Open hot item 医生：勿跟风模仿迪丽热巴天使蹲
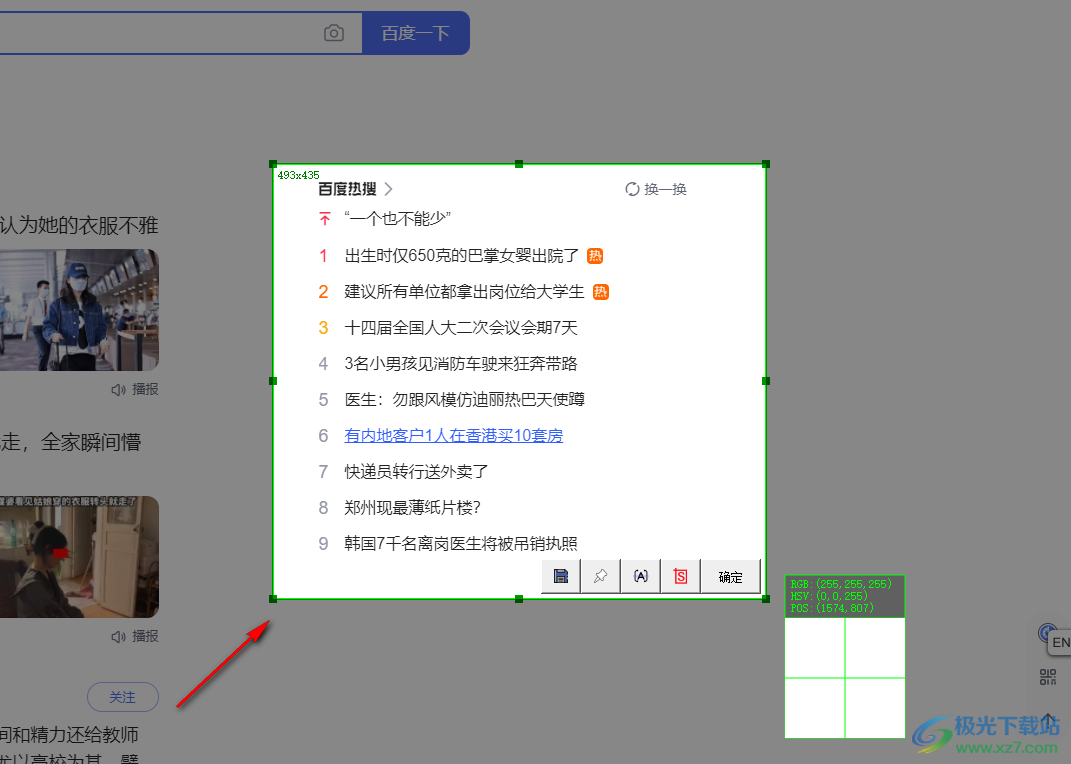1071x764 pixels. click(x=464, y=399)
